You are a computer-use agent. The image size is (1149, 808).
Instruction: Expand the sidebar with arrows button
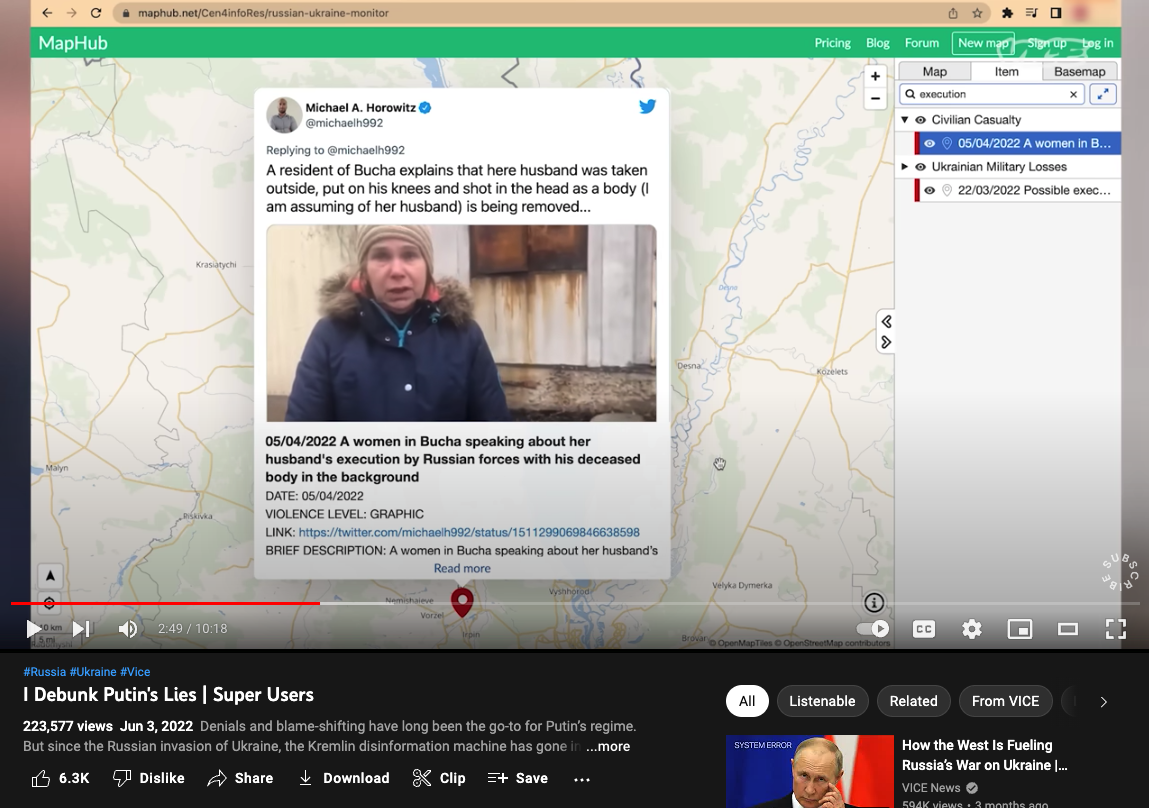click(x=1103, y=94)
